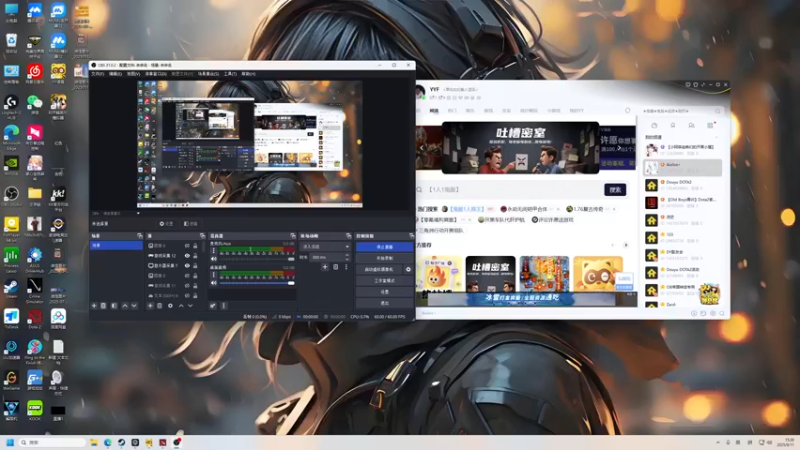
Task: Open the scene transition type dropdown
Action: tap(326, 246)
